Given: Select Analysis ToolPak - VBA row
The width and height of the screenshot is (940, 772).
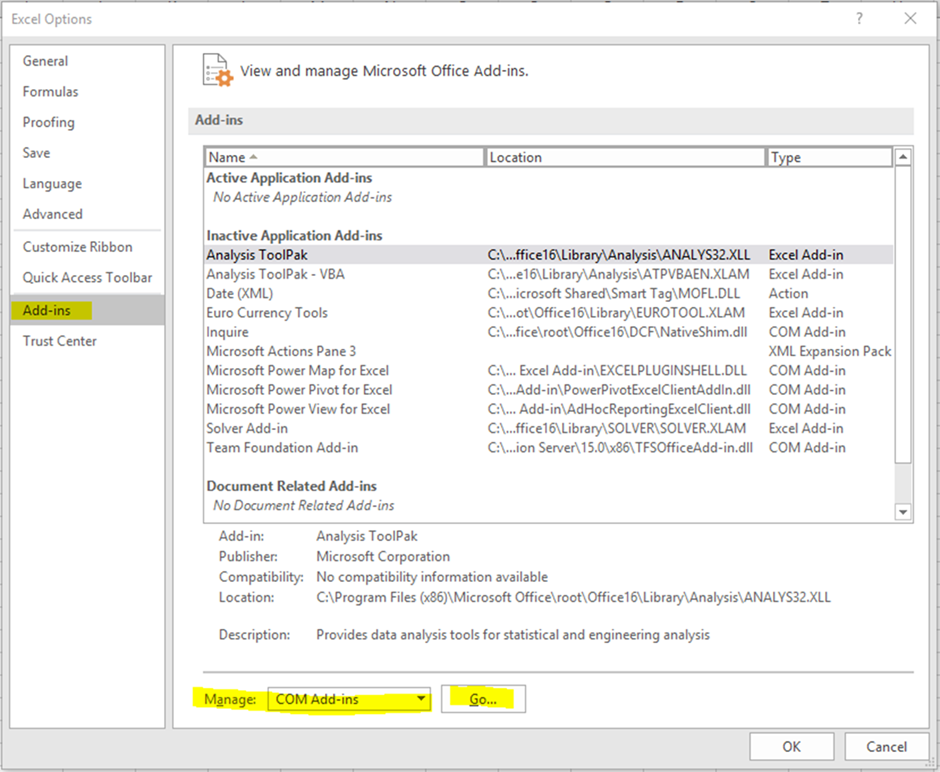Looking at the screenshot, I should (548, 275).
